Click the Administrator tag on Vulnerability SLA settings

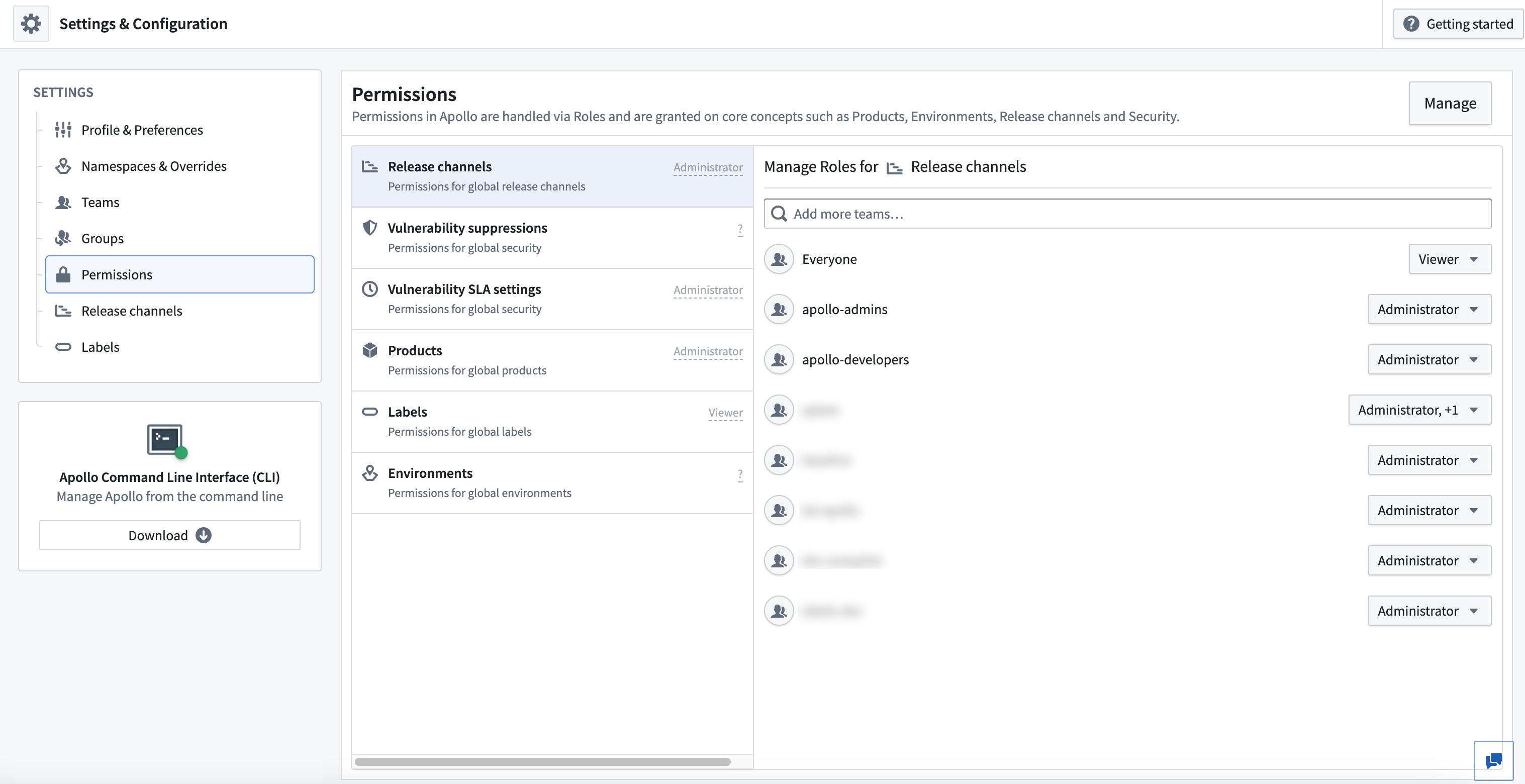tap(707, 290)
